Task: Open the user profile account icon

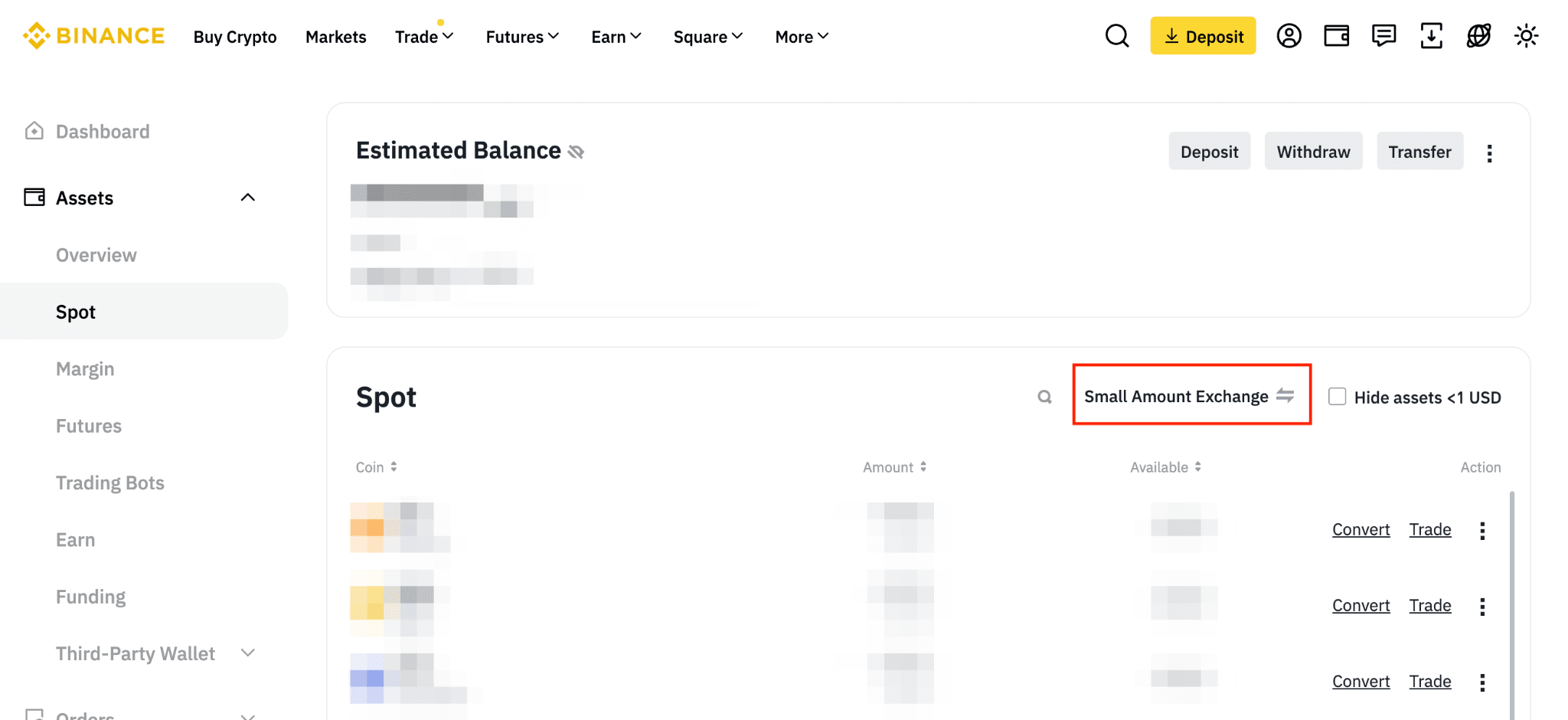Action: pos(1289,36)
